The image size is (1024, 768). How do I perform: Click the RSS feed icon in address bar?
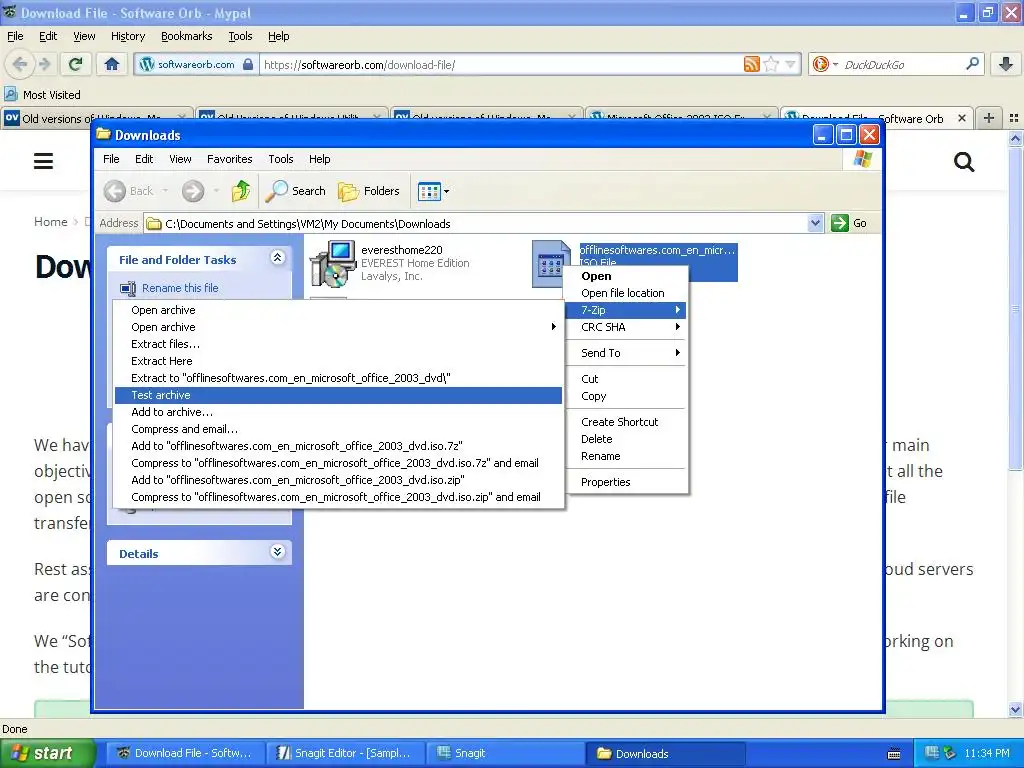click(x=752, y=64)
